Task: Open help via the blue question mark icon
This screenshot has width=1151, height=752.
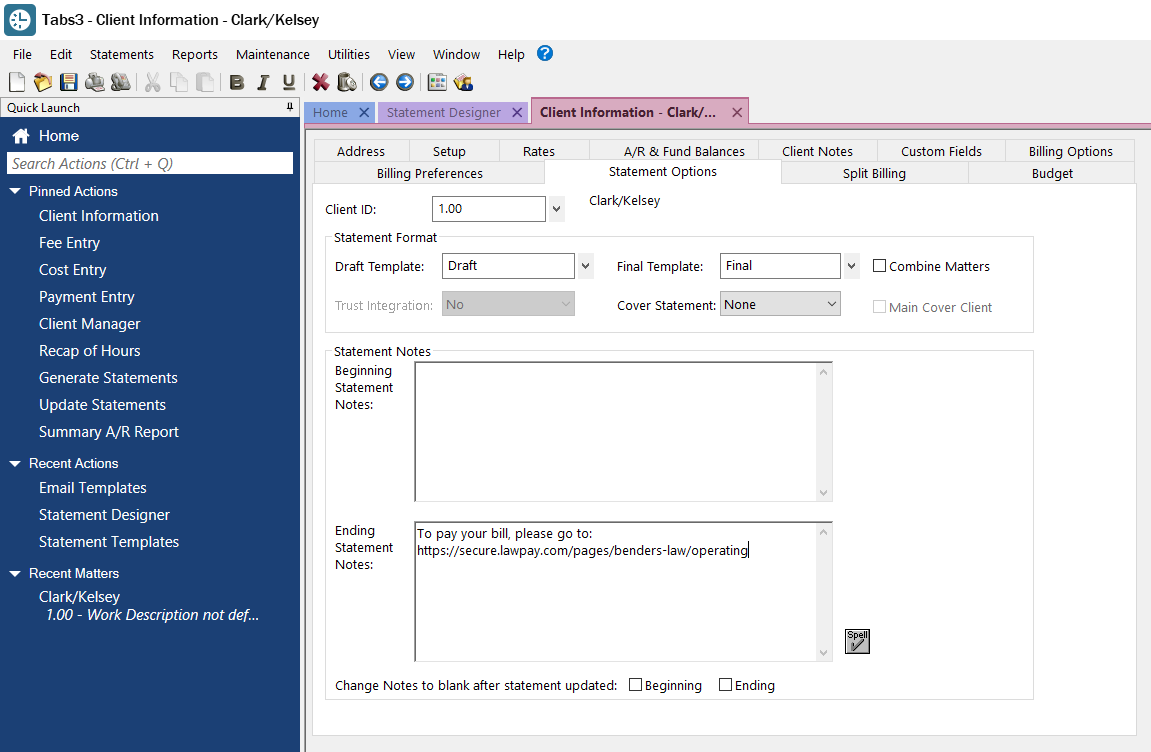Action: (x=545, y=54)
